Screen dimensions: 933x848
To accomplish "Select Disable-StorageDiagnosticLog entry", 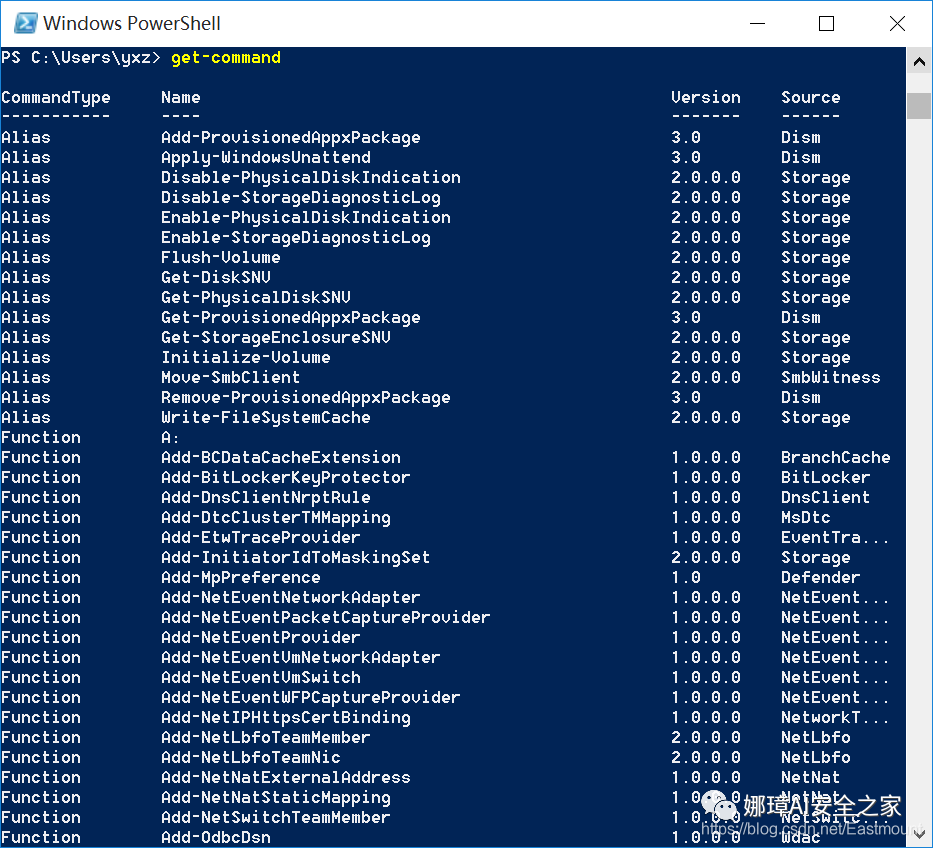I will 300,198.
